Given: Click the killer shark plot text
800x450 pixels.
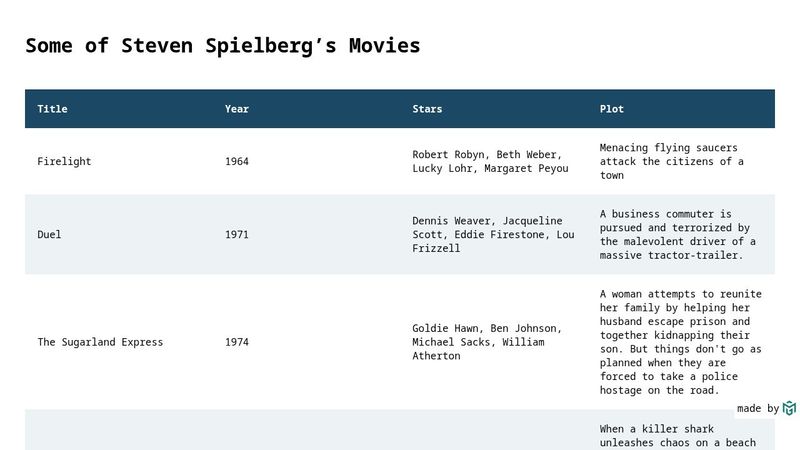Looking at the screenshot, I should pos(678,436).
